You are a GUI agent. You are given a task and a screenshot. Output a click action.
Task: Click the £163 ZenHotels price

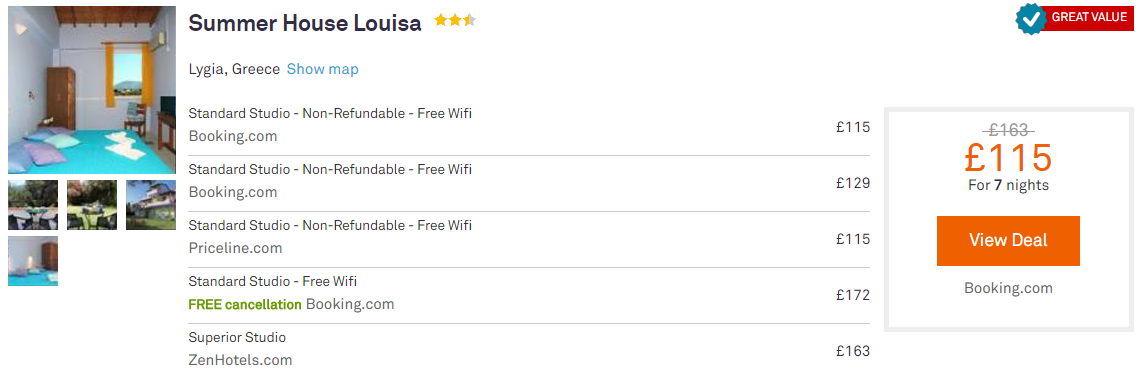coord(853,351)
